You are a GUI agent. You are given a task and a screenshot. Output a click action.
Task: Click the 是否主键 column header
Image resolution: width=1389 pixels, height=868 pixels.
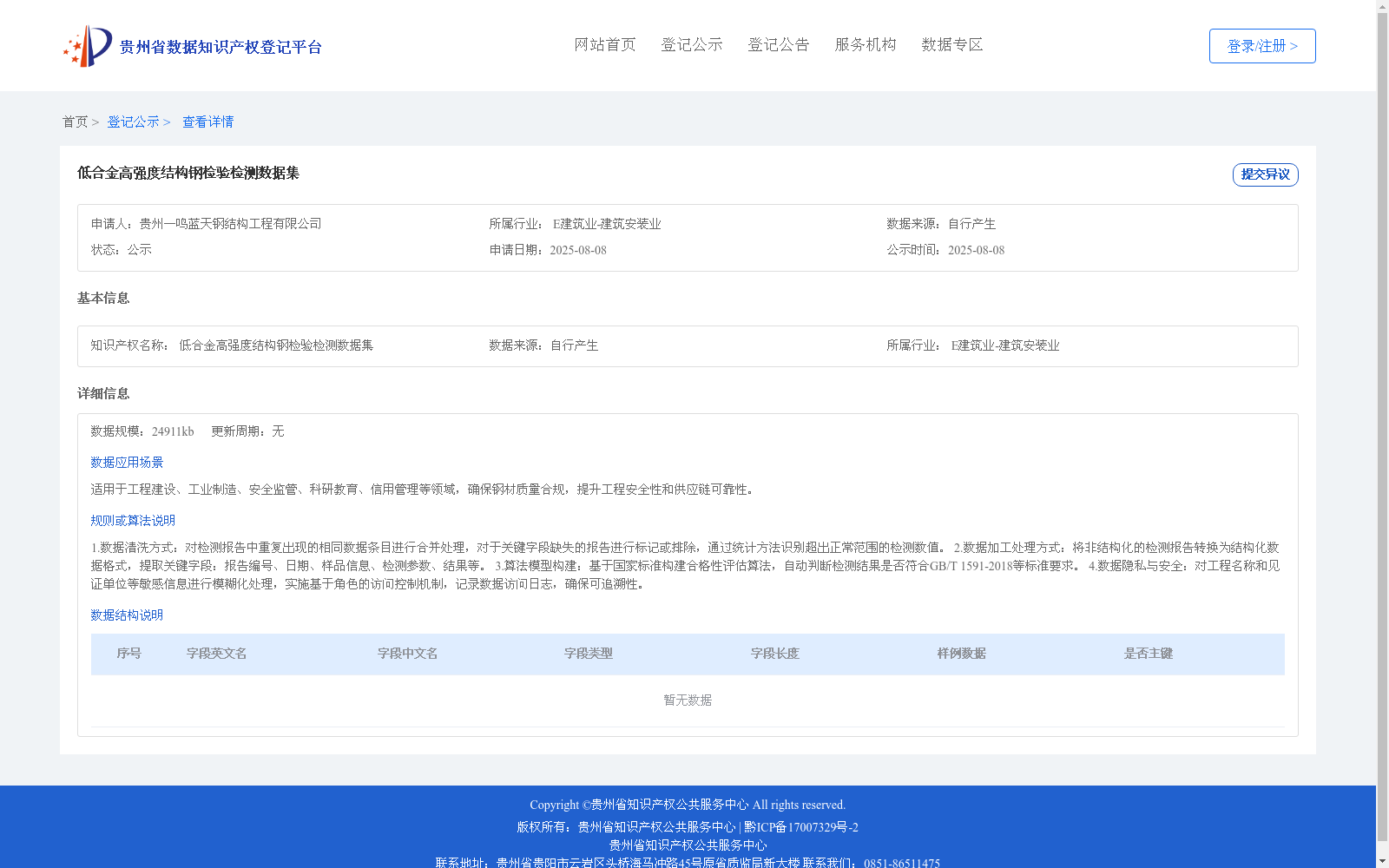1149,654
